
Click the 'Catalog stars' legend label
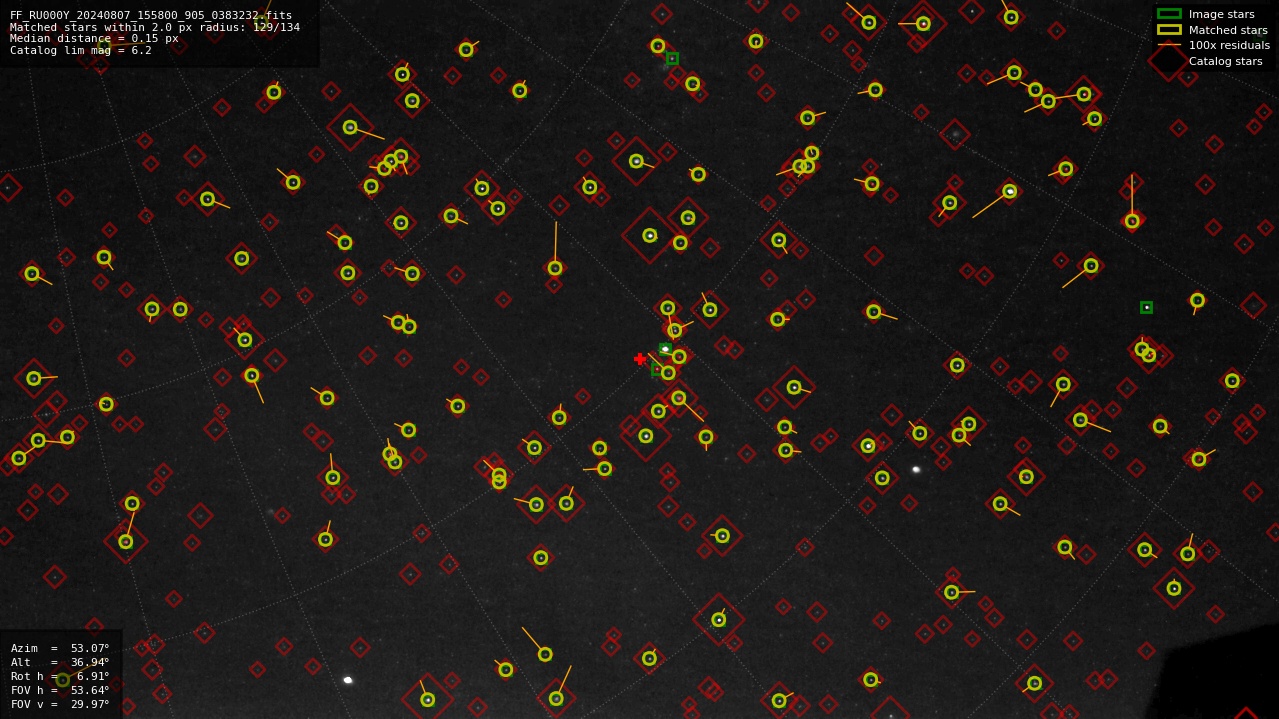tap(1225, 61)
